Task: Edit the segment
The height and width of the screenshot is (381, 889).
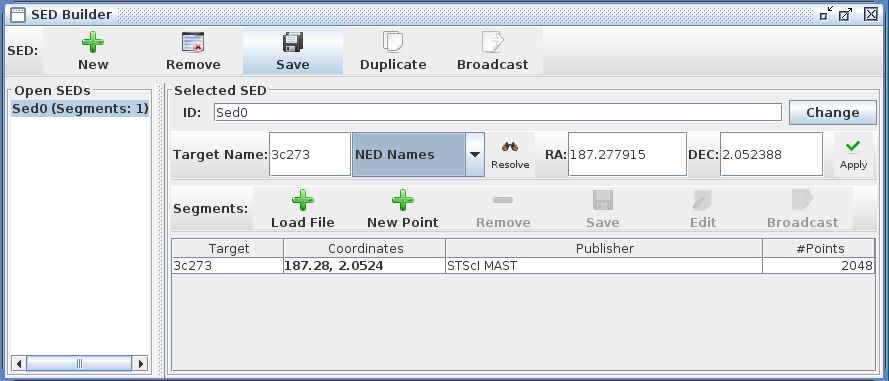Action: [702, 209]
